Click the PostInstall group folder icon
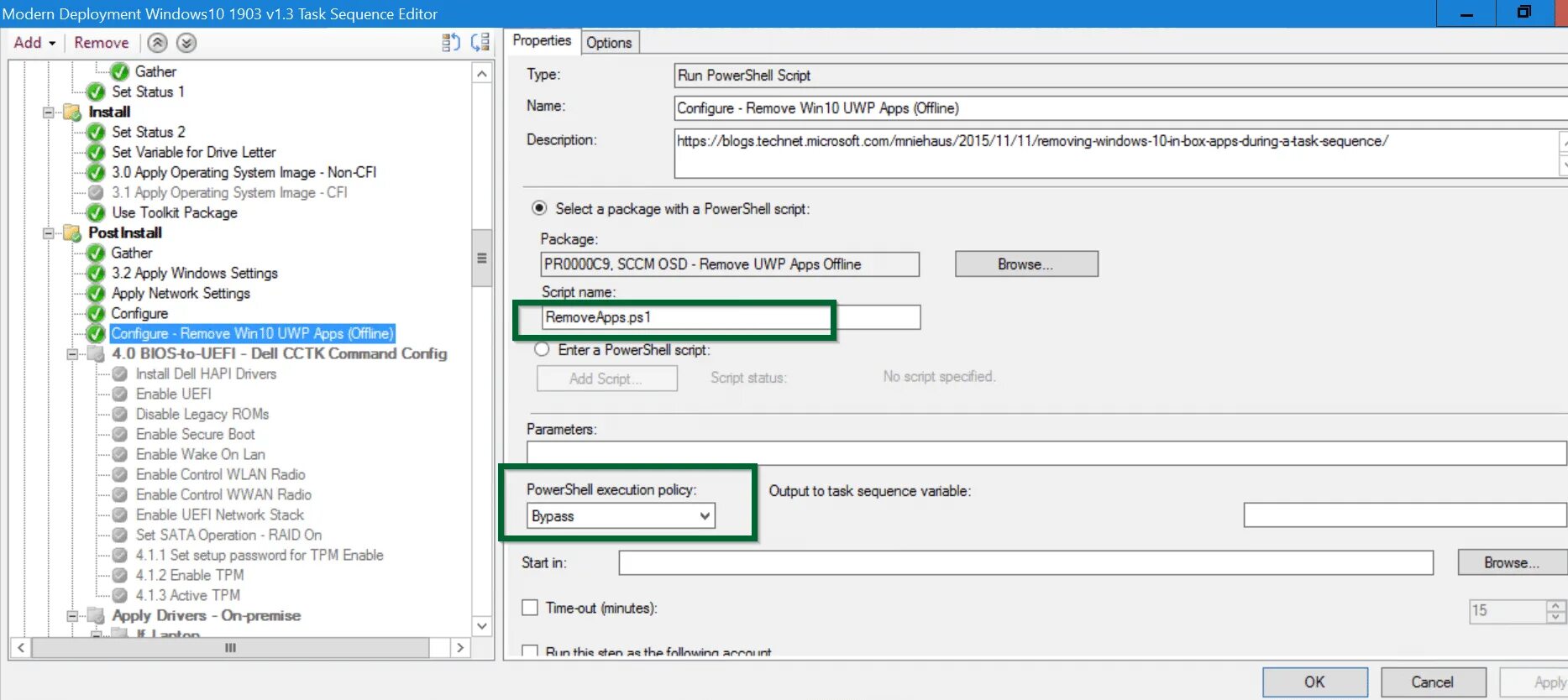Viewport: 1568px width, 700px height. 73,232
